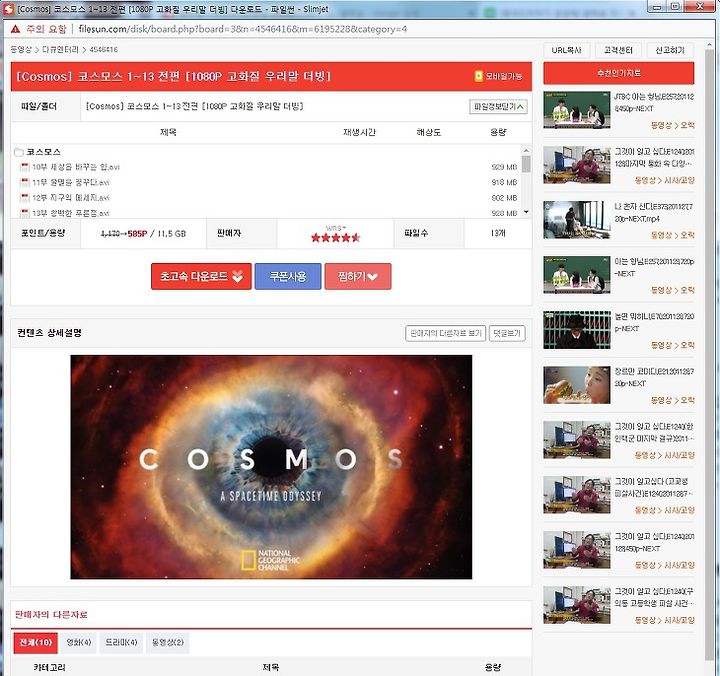Click the 판매자의 다른자료 heading
The width and height of the screenshot is (720, 676).
(x=51, y=614)
